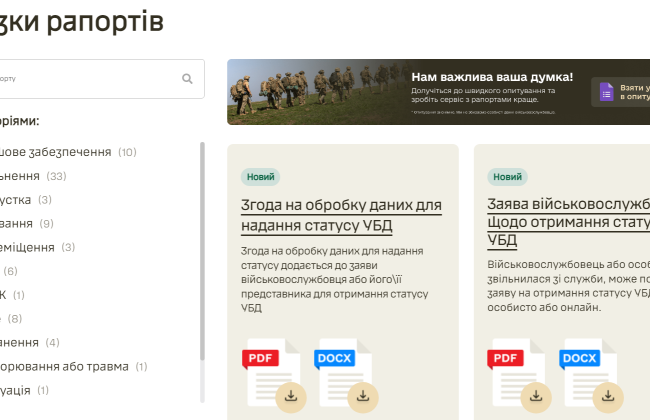Select the category ending in уація (1)
Viewport: 650px width, 420px height.
pos(24,391)
